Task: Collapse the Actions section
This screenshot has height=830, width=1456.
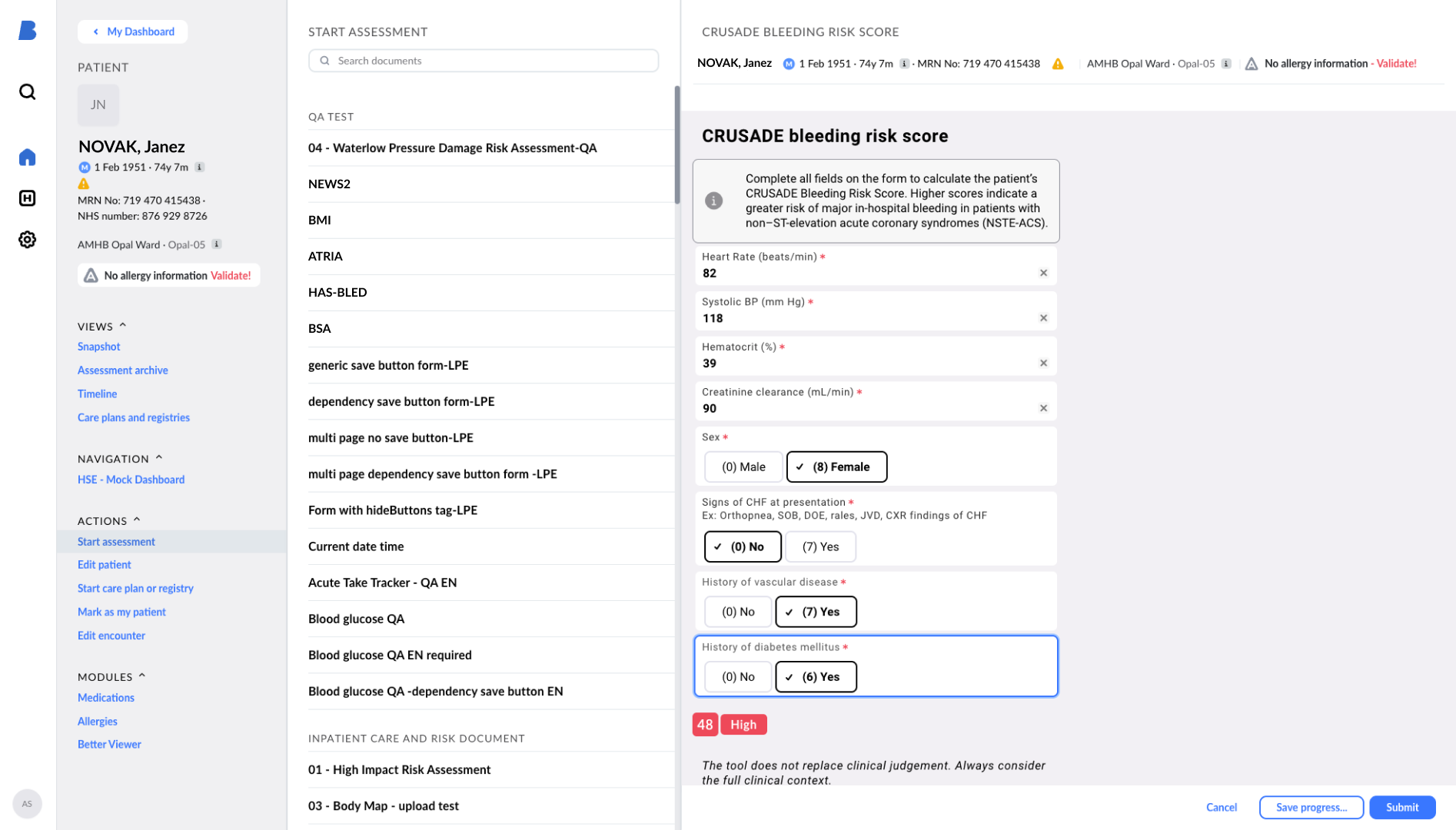Action: tap(137, 520)
